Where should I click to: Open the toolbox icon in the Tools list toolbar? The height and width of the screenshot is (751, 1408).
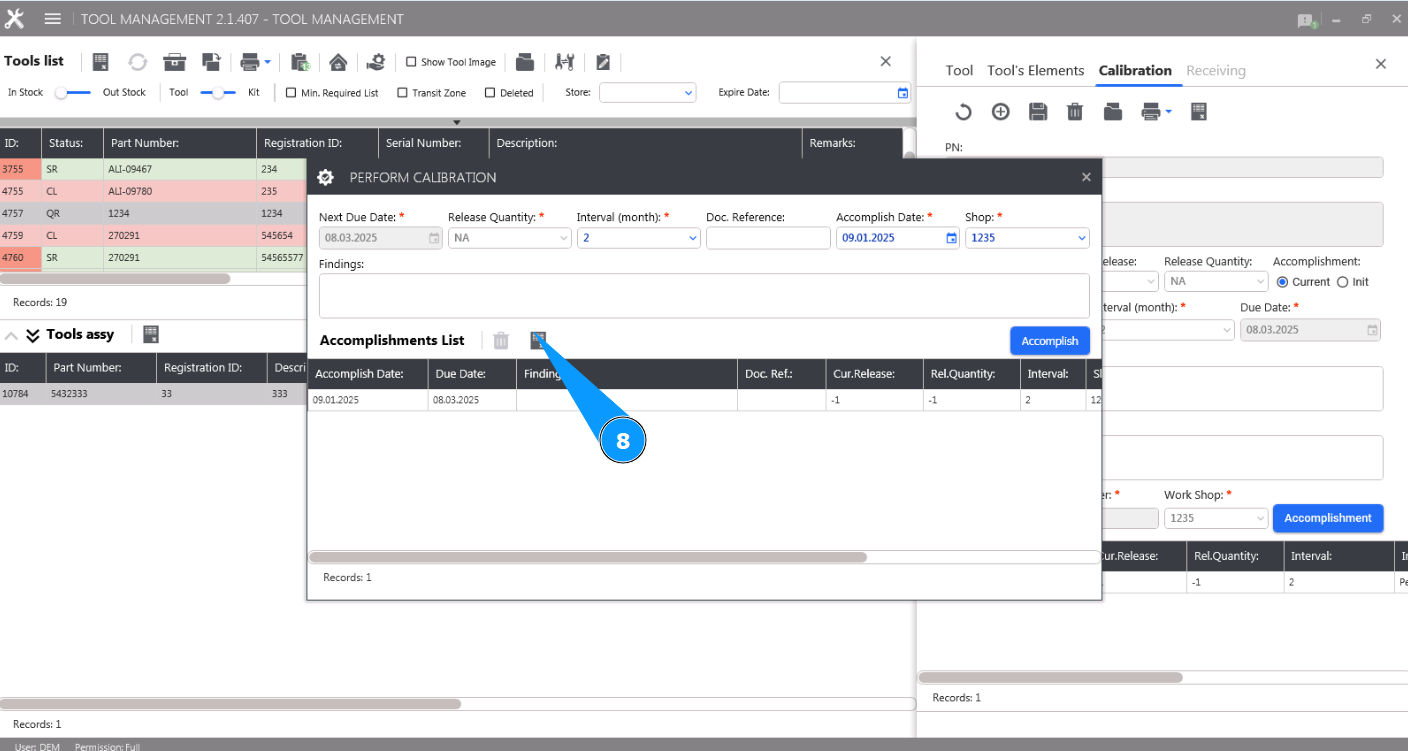coord(175,62)
